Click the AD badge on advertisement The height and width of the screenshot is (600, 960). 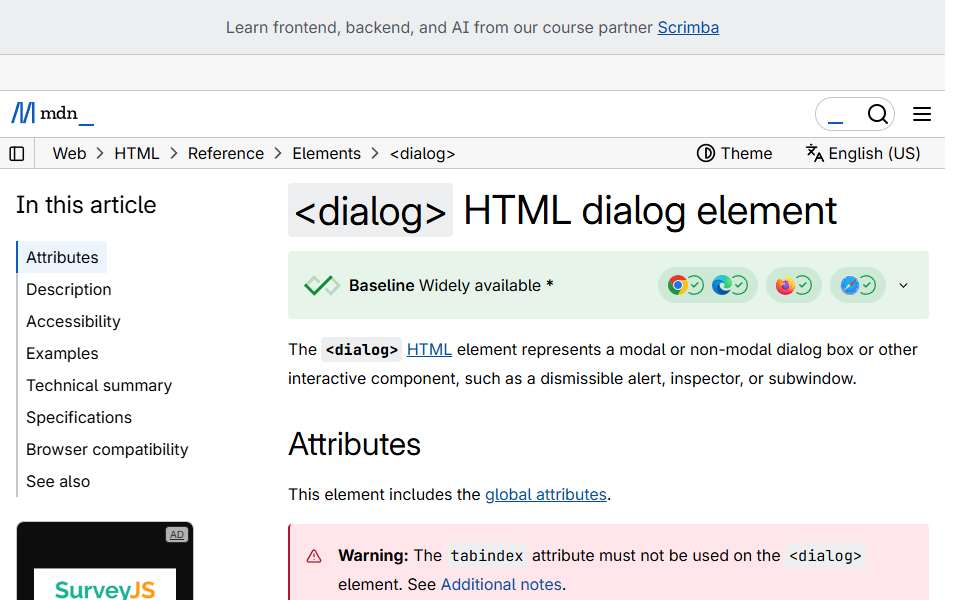(176, 534)
